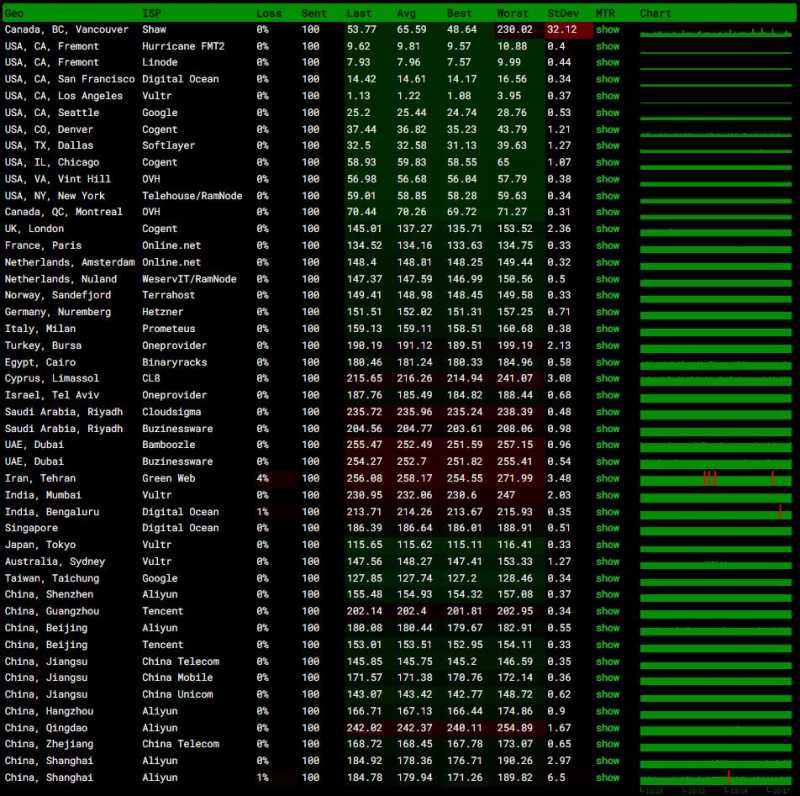
Task: Show MTR for Norway Sandefjord
Action: (x=607, y=295)
